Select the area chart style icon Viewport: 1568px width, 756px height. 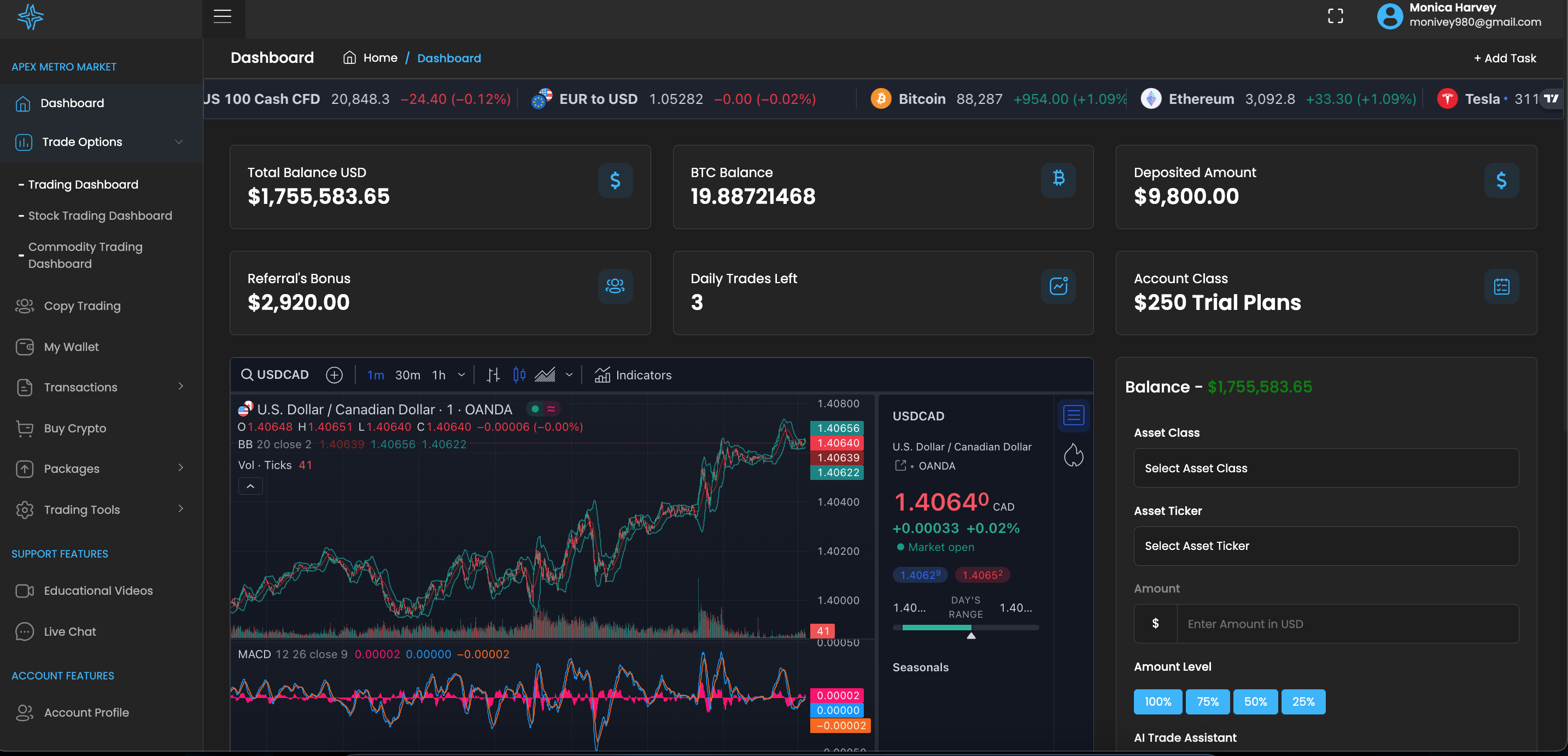pos(545,375)
